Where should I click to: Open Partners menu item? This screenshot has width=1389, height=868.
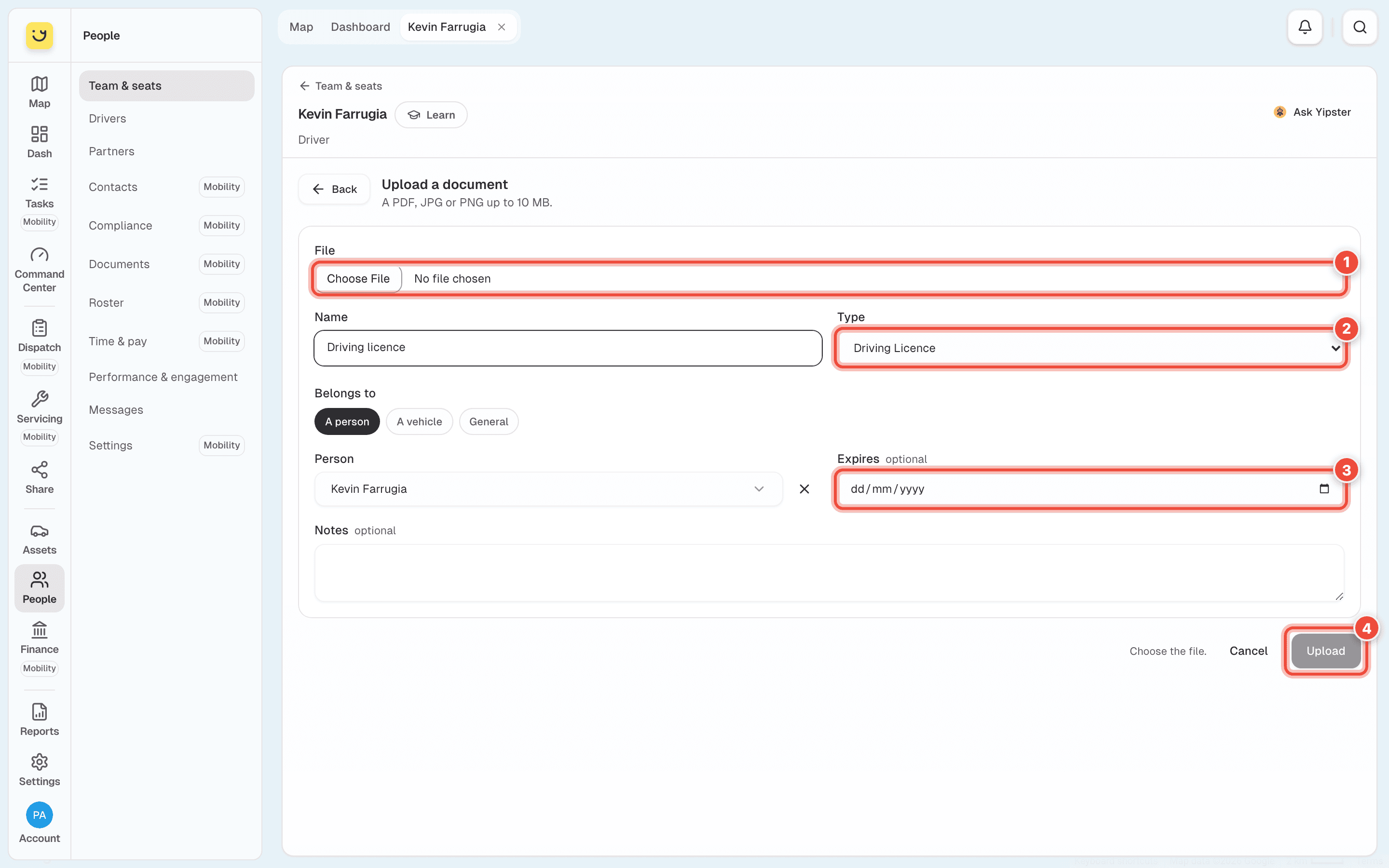pos(166,151)
